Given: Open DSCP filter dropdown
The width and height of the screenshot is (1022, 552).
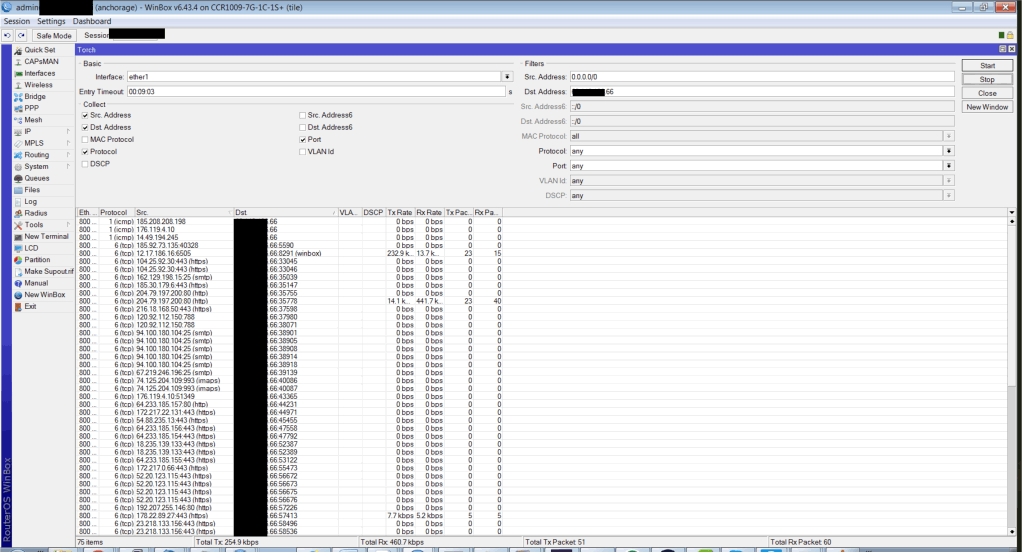Looking at the screenshot, I should point(949,196).
